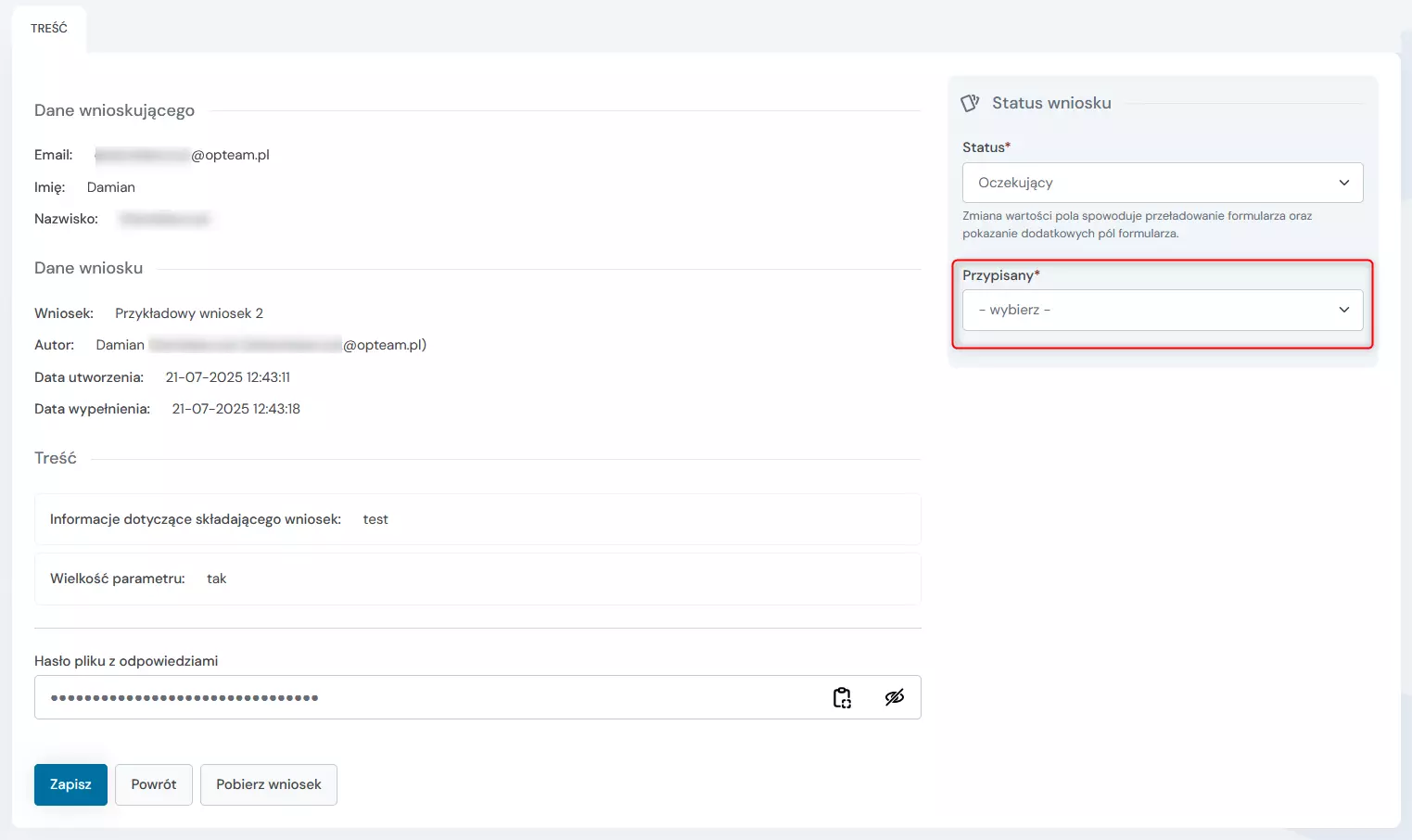The height and width of the screenshot is (840, 1412).
Task: Go back using the Powrót button
Action: (154, 784)
